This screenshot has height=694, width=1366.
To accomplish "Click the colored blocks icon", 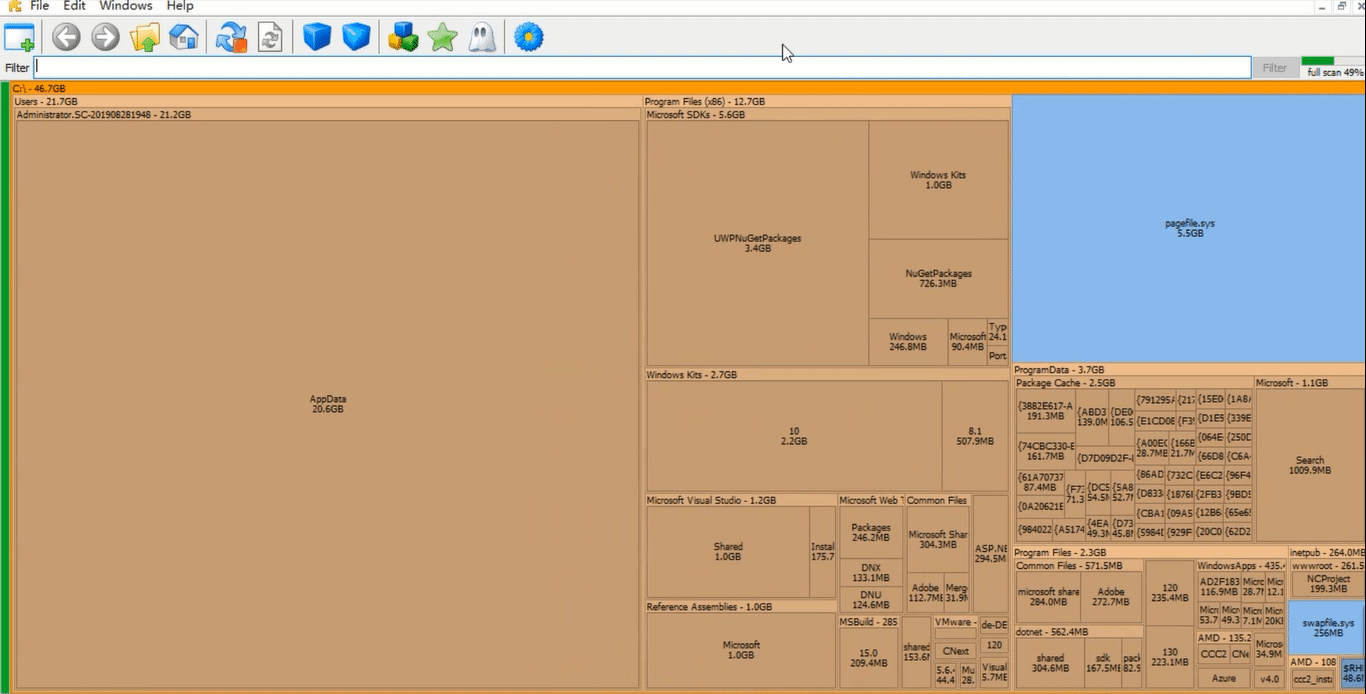I will (x=403, y=38).
